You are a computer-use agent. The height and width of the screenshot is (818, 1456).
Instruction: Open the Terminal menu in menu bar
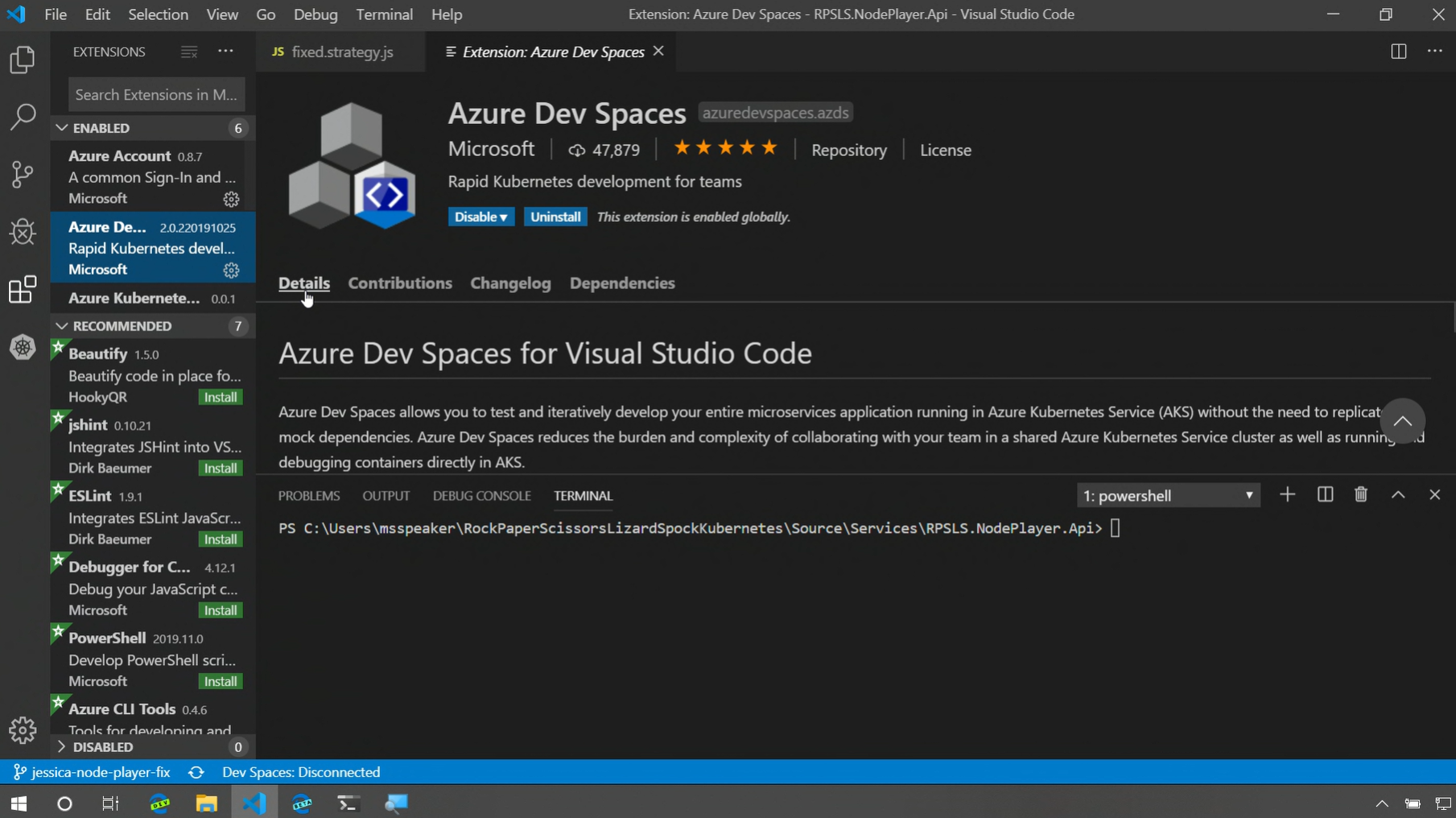point(384,14)
